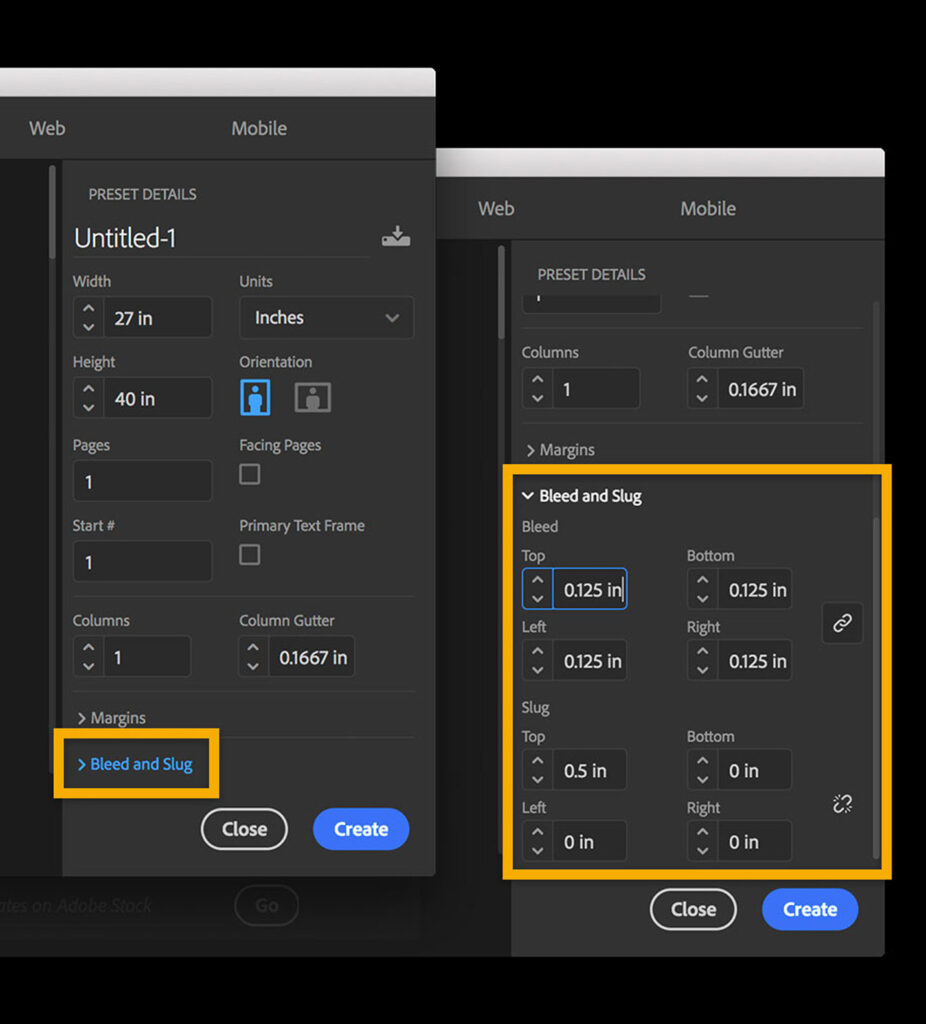Select the landscape orientation icon
926x1024 pixels.
tap(312, 397)
